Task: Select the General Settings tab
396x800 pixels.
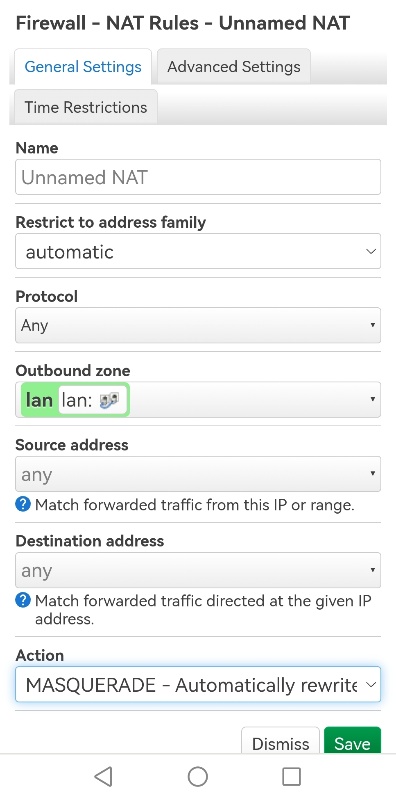Action: [83, 66]
